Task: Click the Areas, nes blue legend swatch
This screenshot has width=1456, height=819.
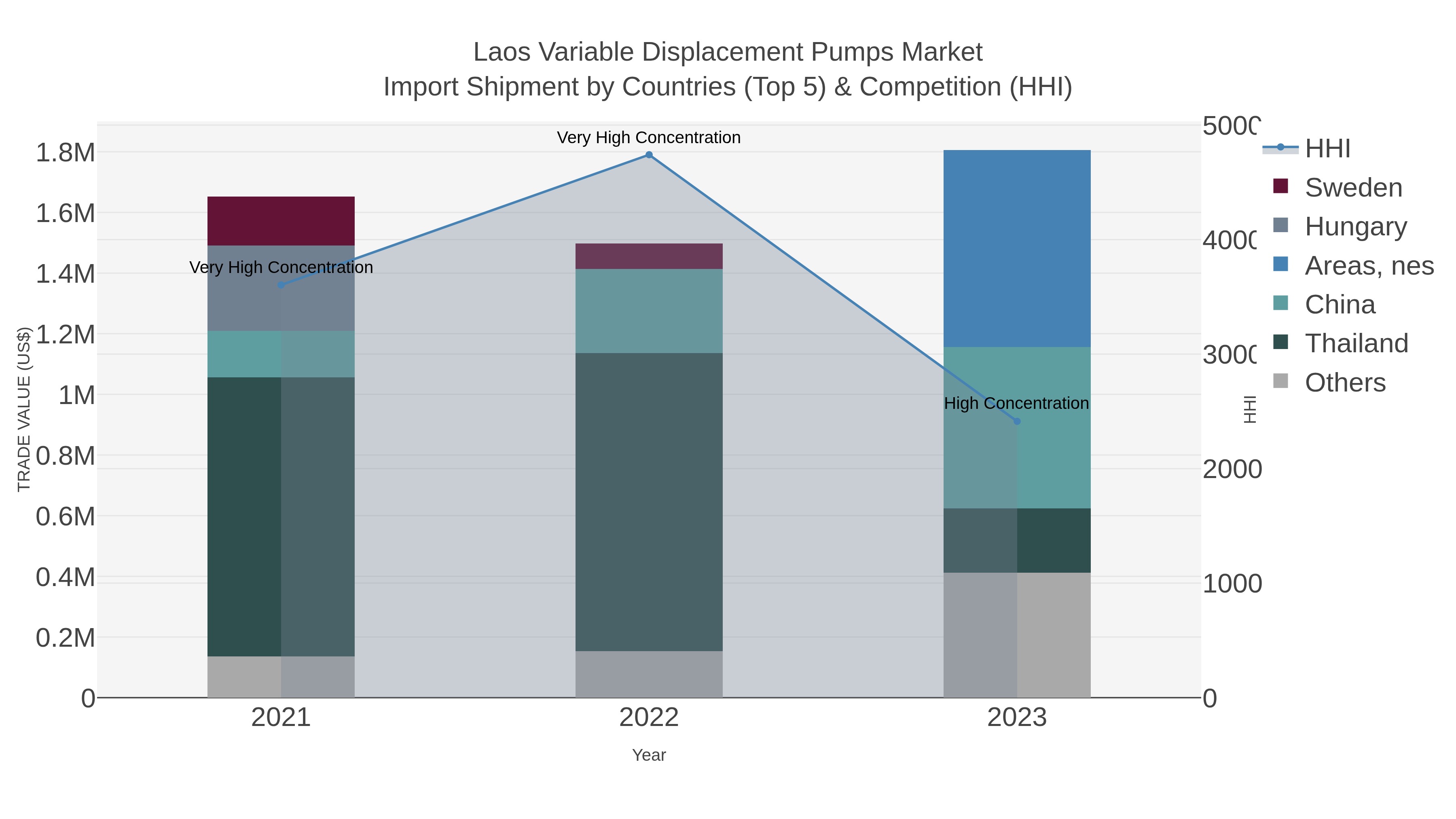Action: [x=1280, y=264]
